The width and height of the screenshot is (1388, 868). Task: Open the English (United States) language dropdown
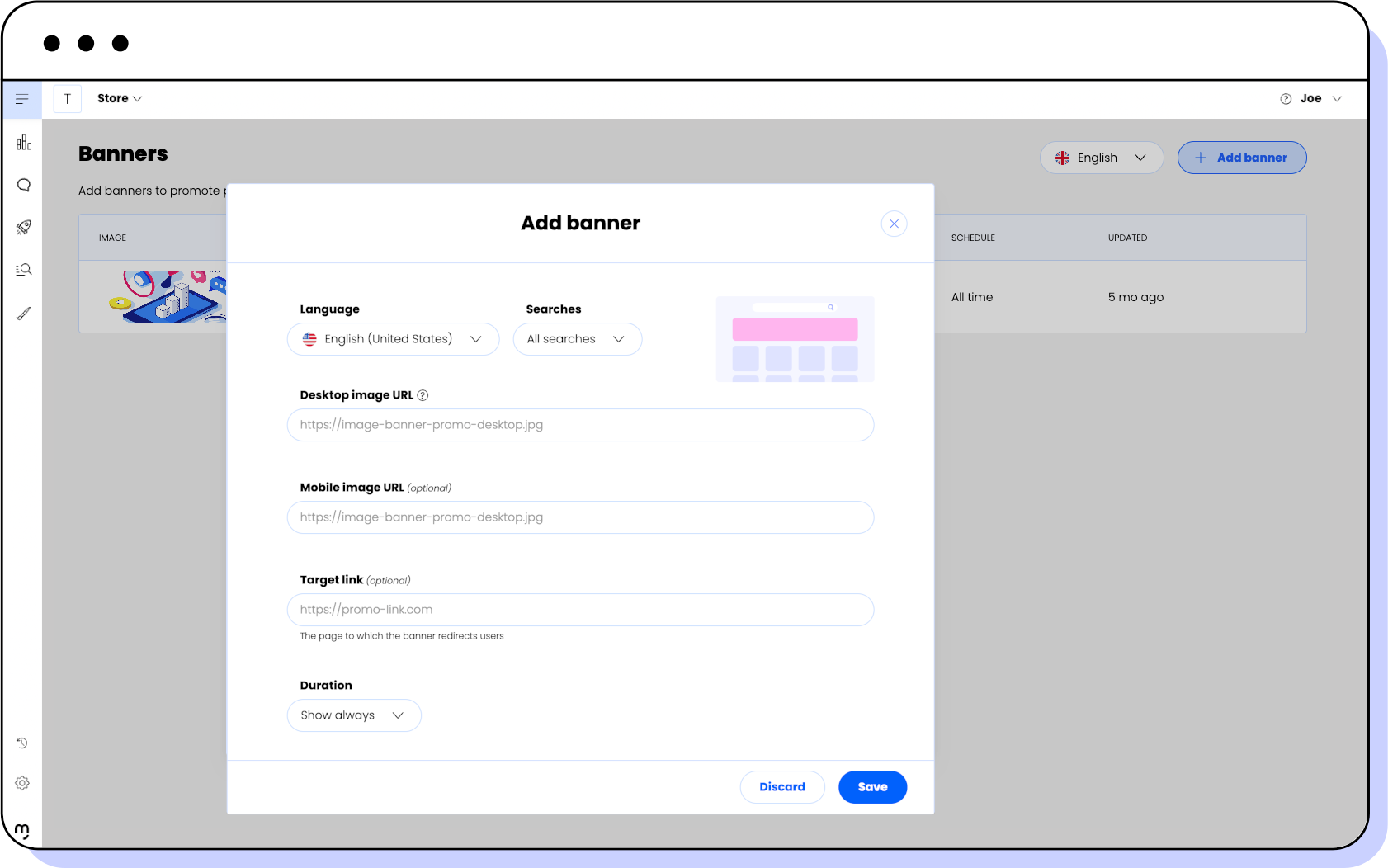(x=394, y=339)
